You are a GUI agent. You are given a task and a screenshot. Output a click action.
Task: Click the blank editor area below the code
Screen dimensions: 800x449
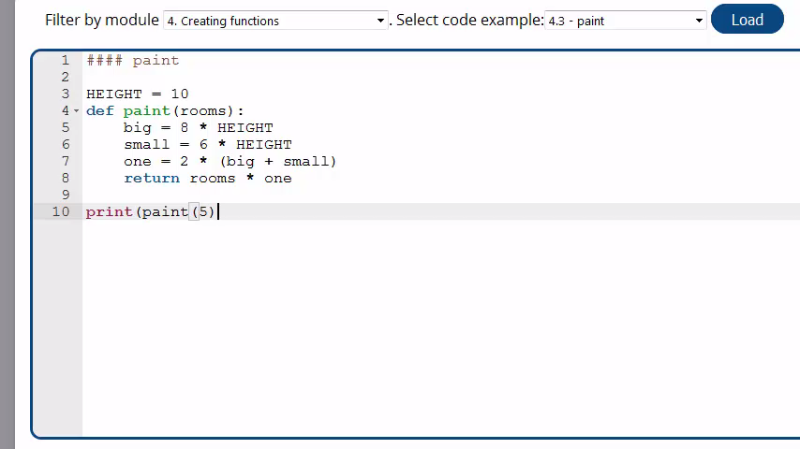(x=400, y=330)
